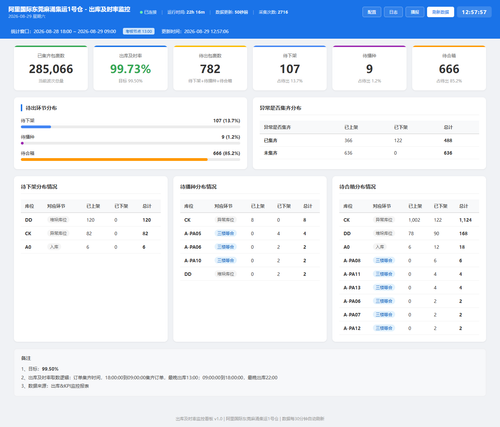Click the A-PA05 row label
This screenshot has height=427, width=500.
point(193,233)
